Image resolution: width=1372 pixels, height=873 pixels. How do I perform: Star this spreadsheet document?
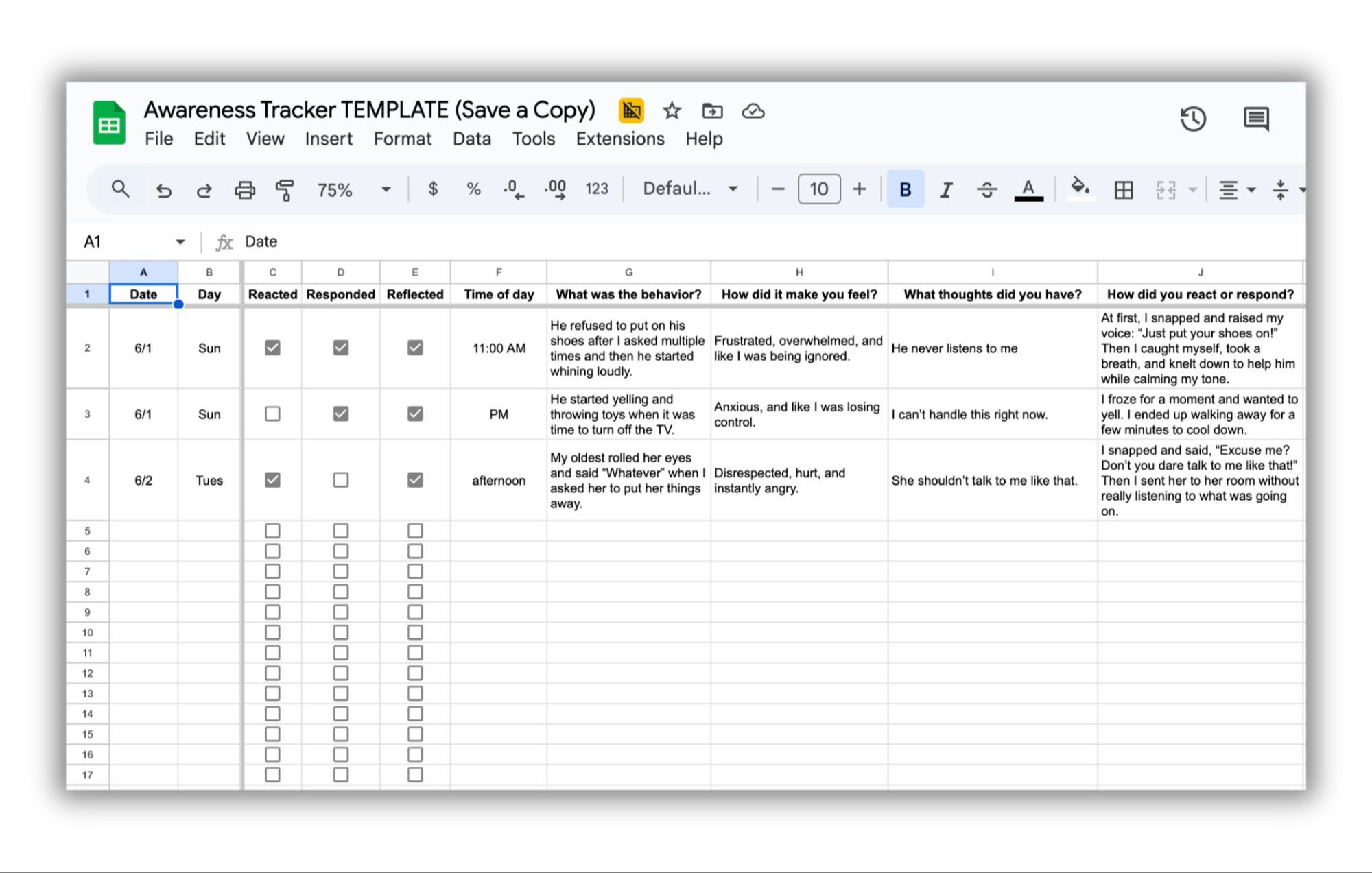coord(672,111)
